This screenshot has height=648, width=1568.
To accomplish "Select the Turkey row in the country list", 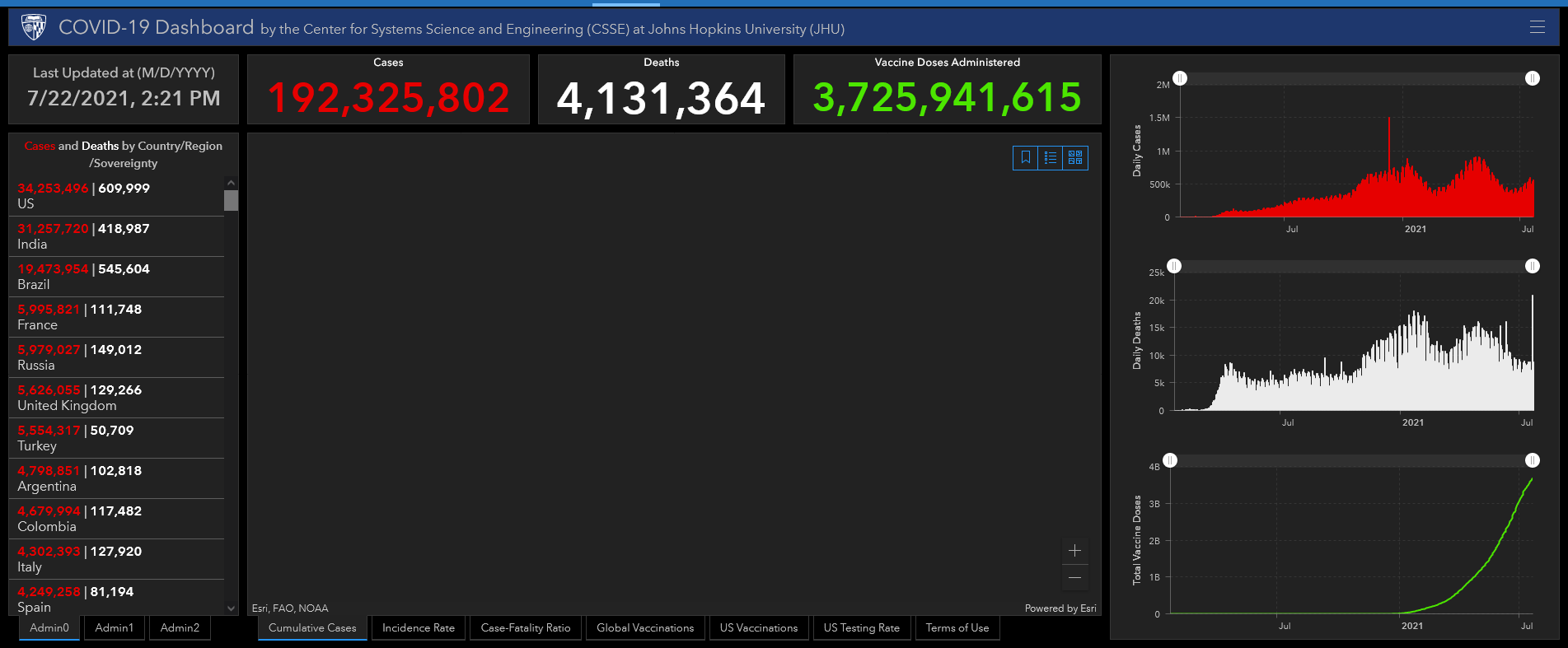I will click(116, 438).
